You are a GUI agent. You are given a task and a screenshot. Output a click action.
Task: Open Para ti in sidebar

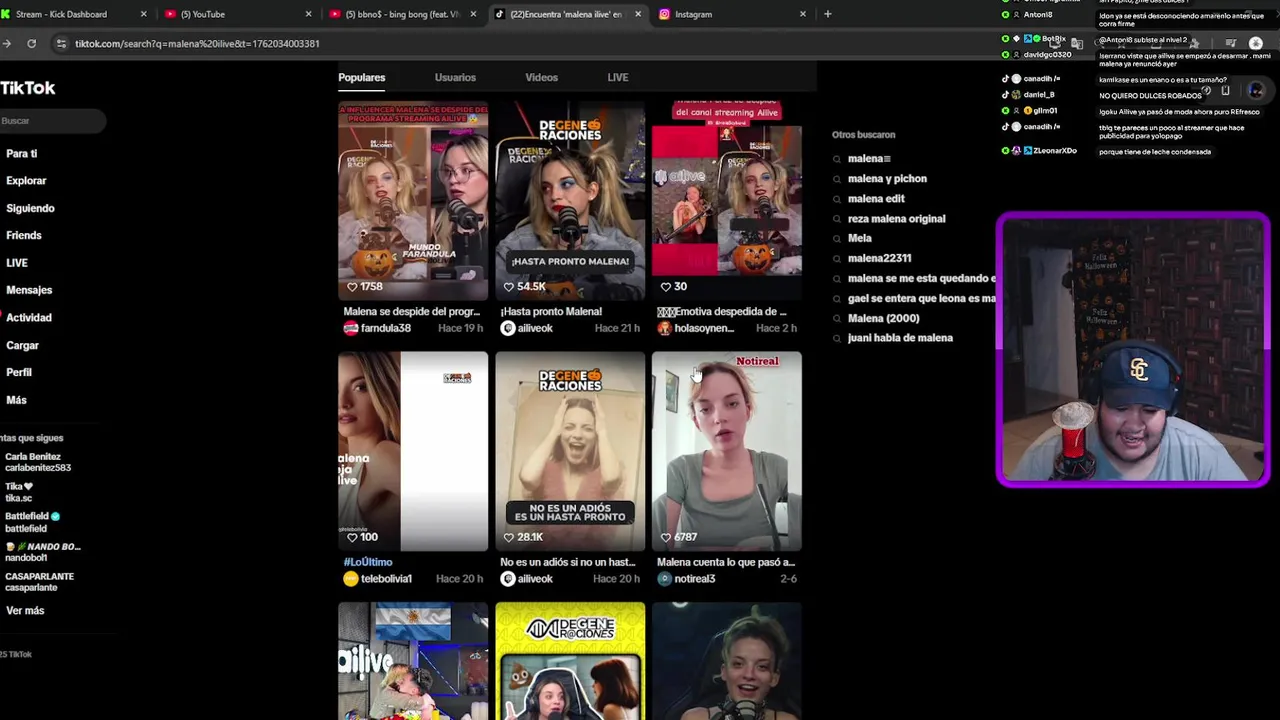21,154
